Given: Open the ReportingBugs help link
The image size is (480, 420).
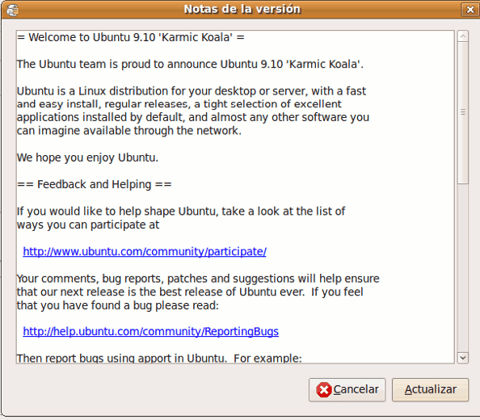Looking at the screenshot, I should 151,331.
